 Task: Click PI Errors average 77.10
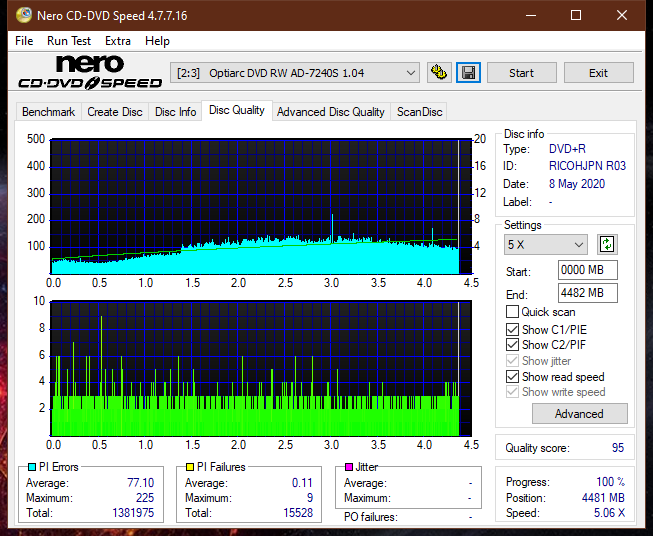[x=141, y=483]
